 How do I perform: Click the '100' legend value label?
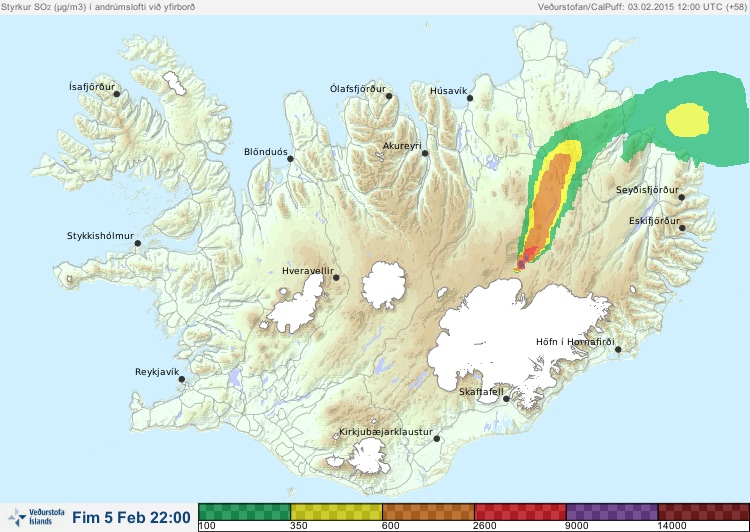click(x=207, y=526)
